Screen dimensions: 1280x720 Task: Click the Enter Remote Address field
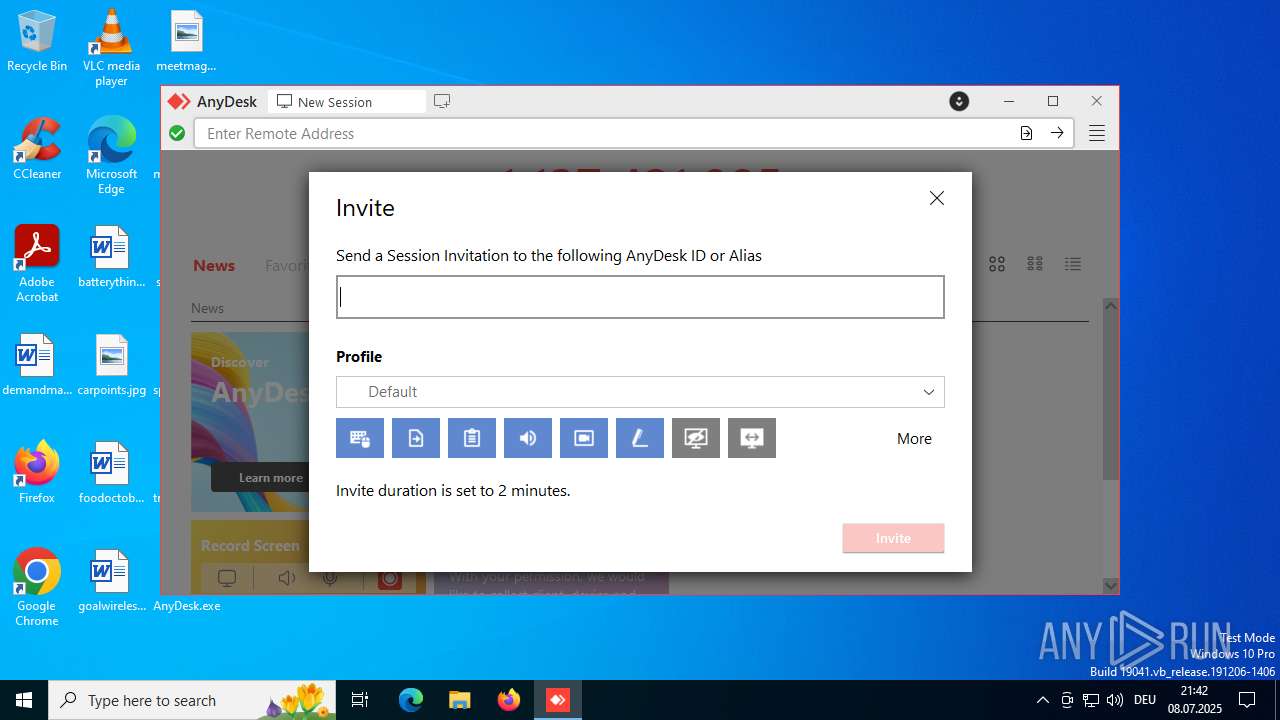coord(604,133)
